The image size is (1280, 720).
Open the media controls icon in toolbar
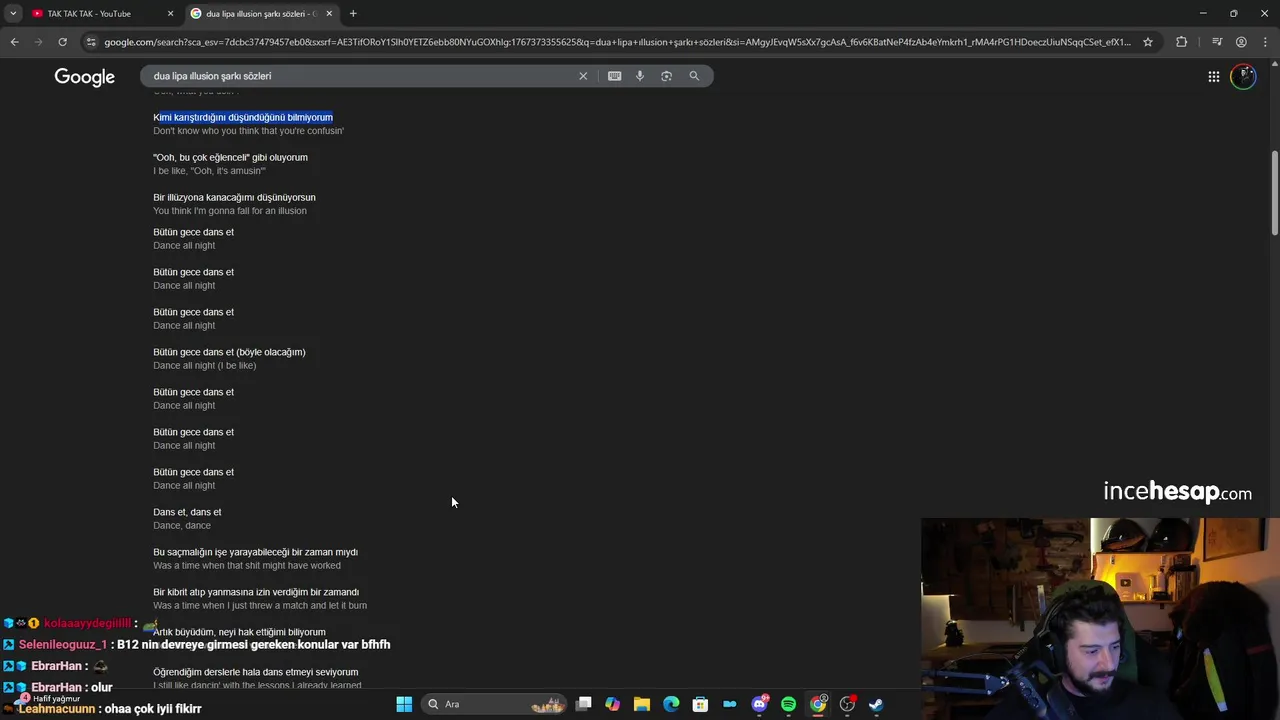[x=1217, y=42]
